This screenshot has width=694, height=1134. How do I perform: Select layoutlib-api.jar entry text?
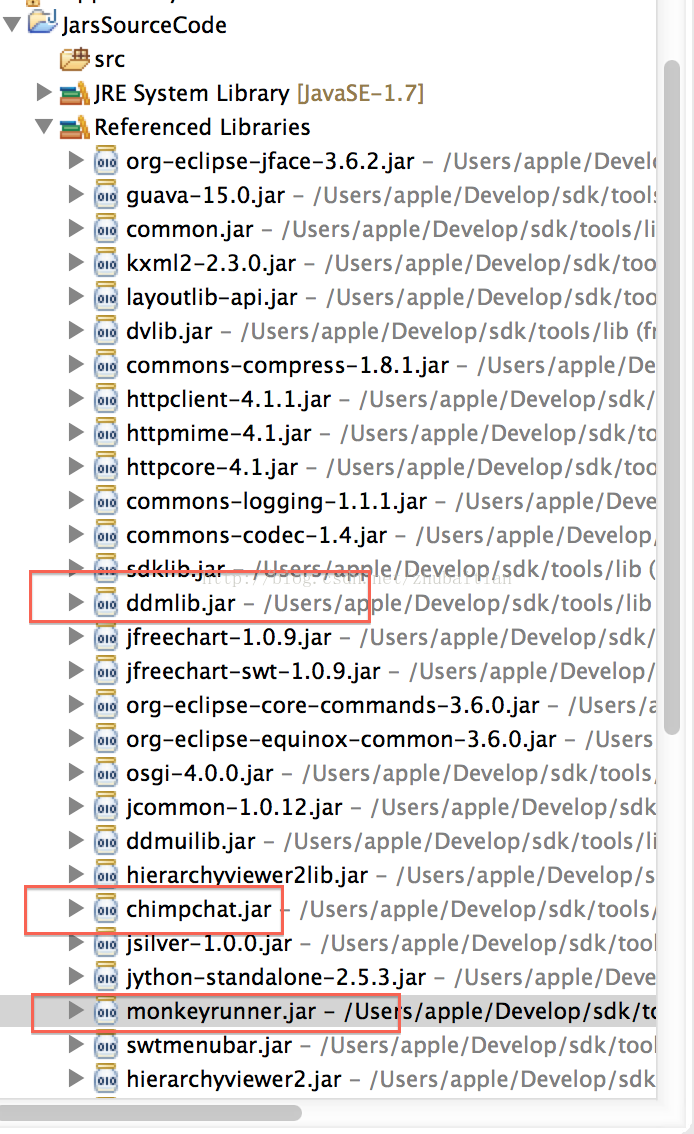click(x=212, y=297)
